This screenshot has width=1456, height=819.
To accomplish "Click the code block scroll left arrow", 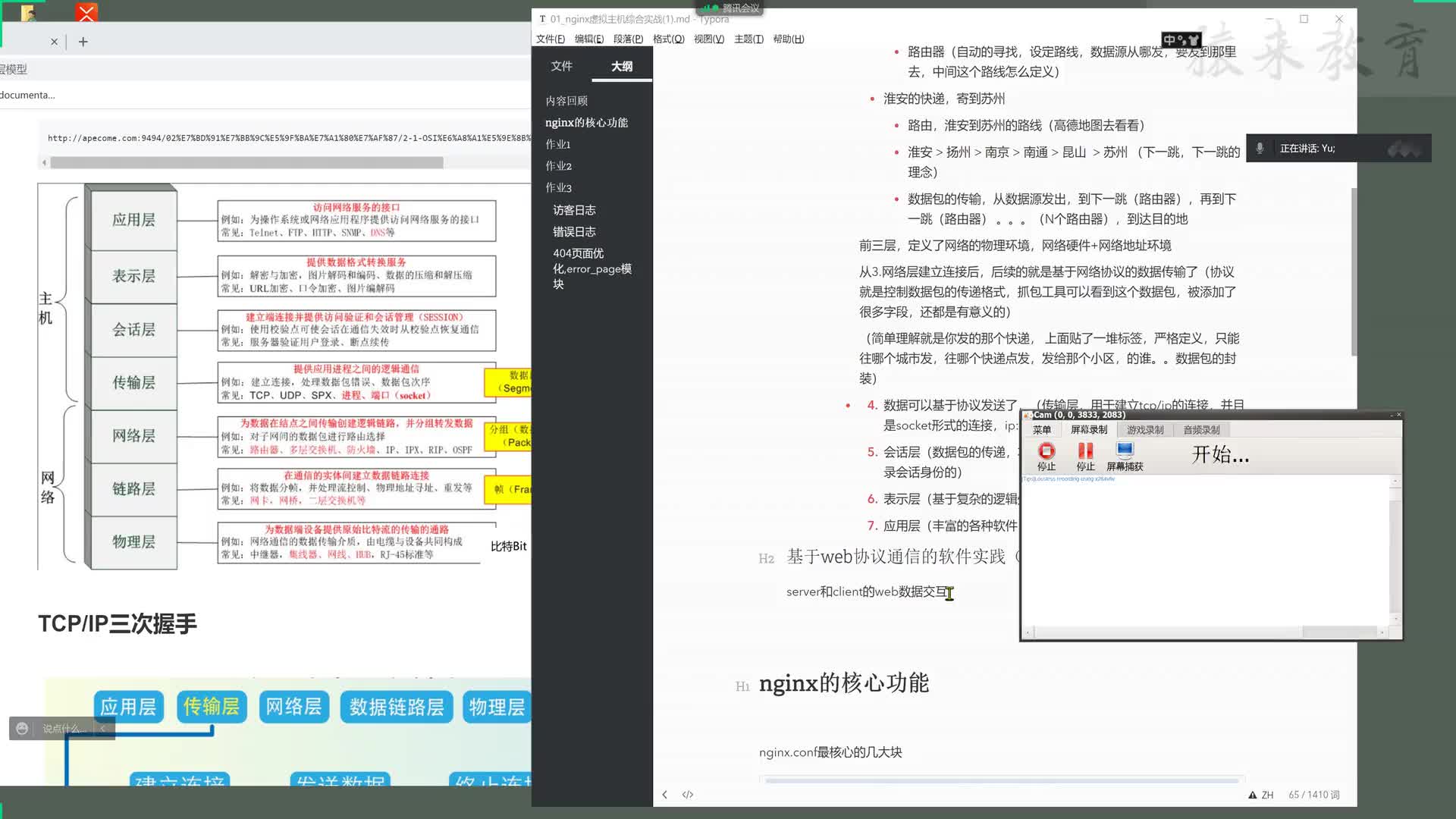I will pyautogui.click(x=44, y=162).
